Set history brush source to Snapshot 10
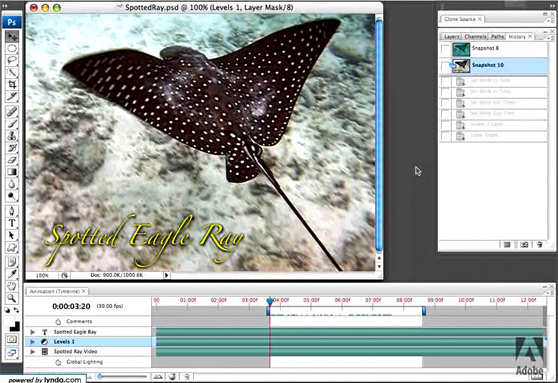558x383 pixels. (x=445, y=65)
